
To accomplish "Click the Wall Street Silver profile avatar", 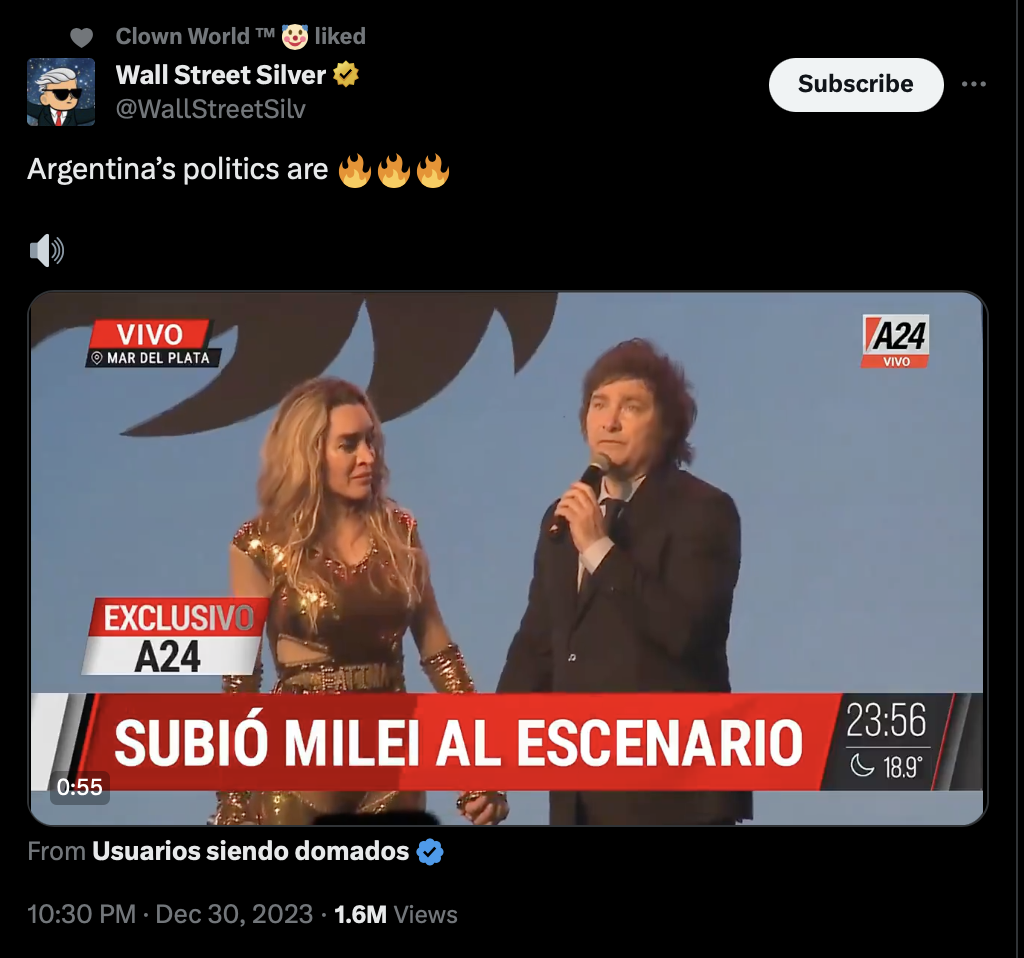I will 61,91.
